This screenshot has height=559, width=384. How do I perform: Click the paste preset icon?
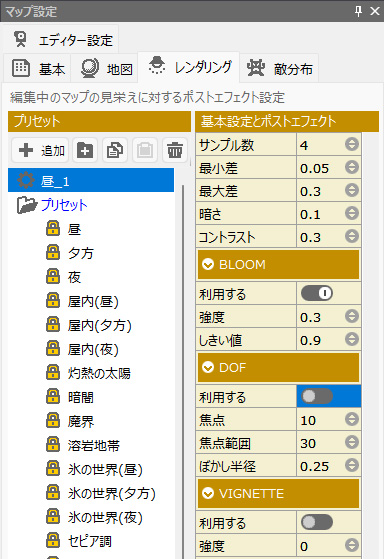(145, 150)
